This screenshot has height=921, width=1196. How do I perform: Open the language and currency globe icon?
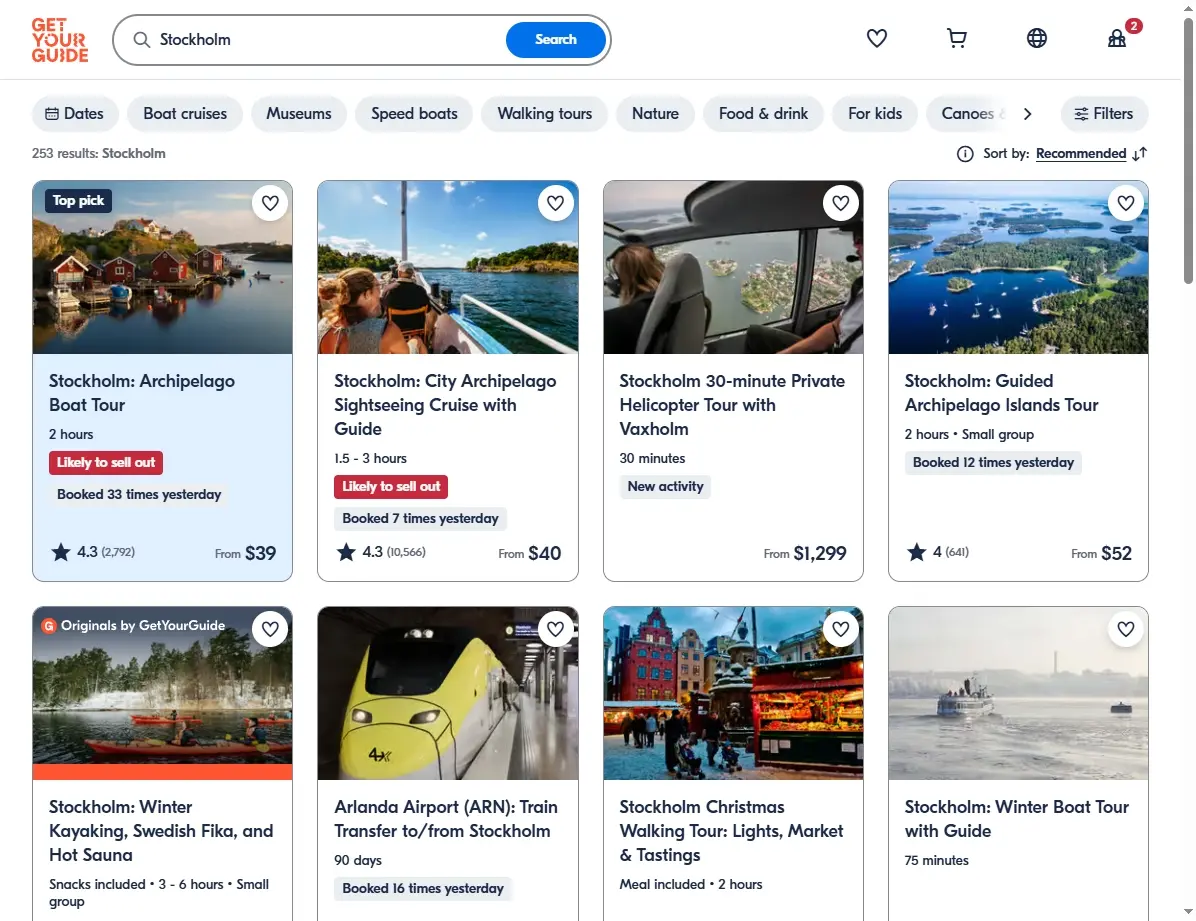tap(1037, 38)
